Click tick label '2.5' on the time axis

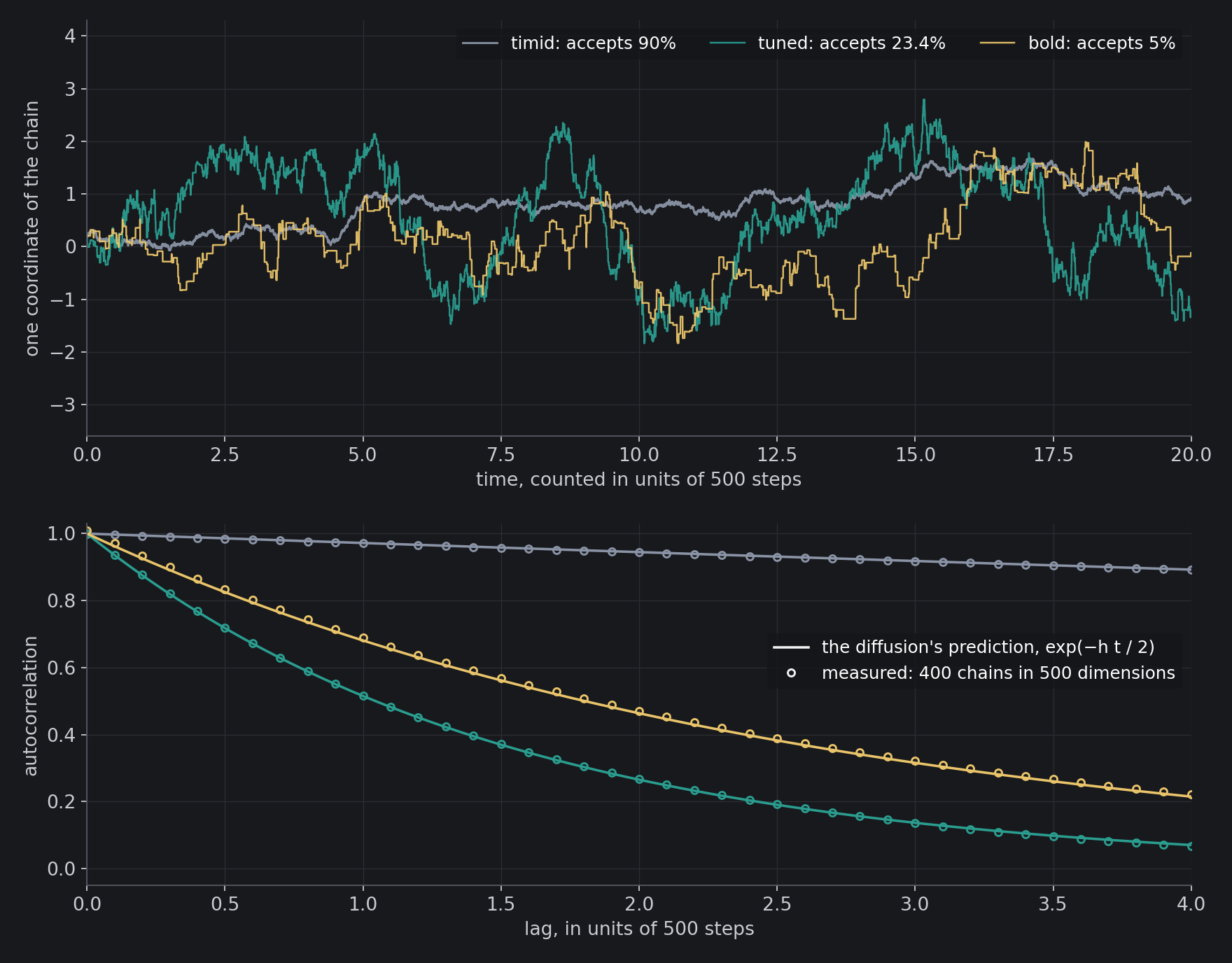click(225, 455)
